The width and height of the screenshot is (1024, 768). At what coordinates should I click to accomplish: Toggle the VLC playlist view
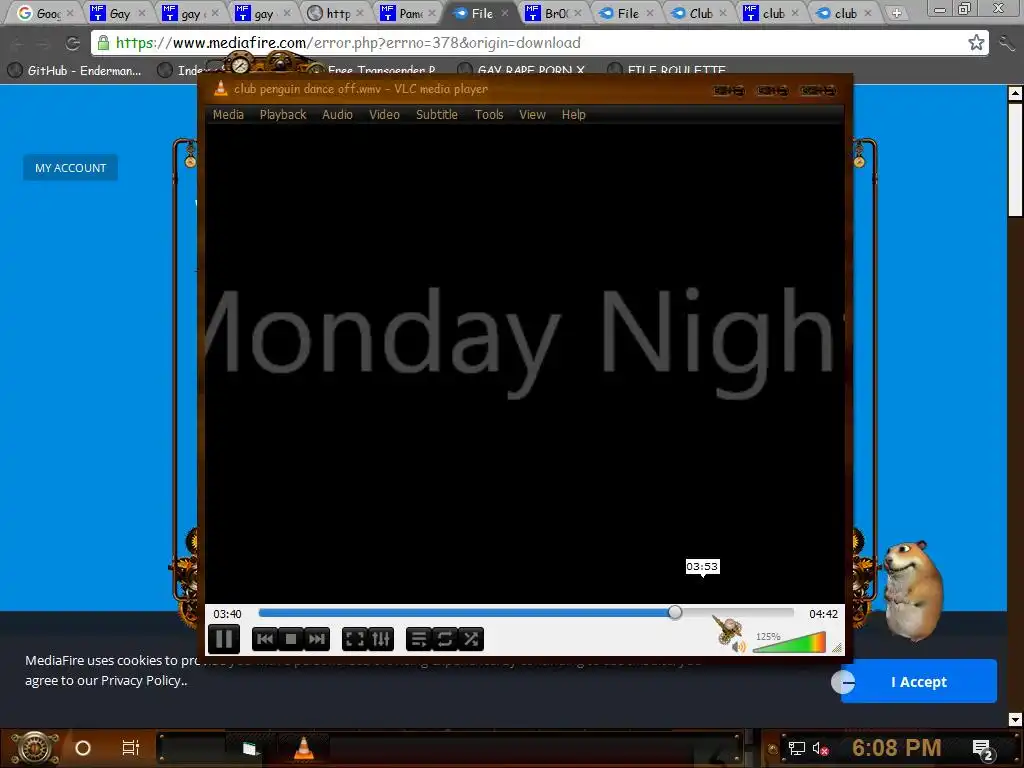point(419,639)
